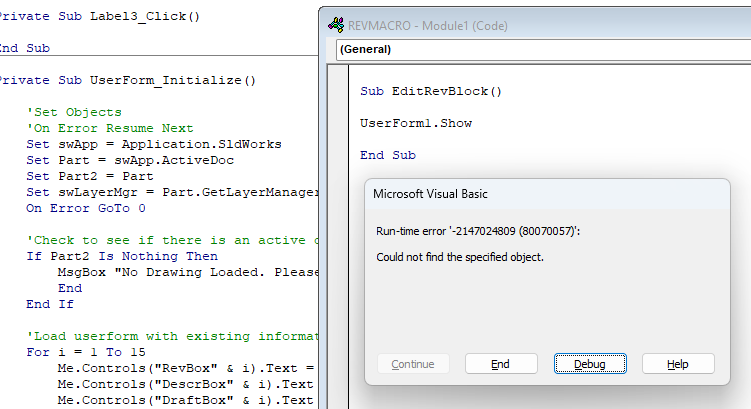751x409 pixels.
Task: Place cursor on On Error GoTo 0
Action: point(86,208)
